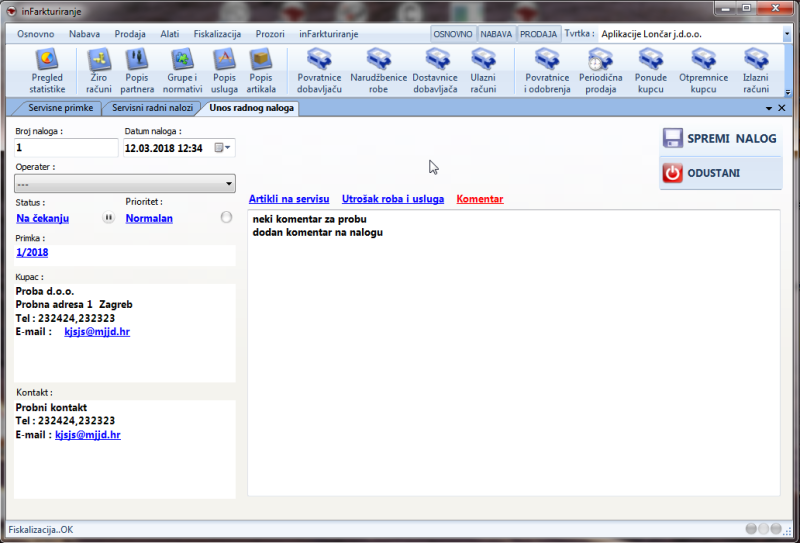Viewport: 800px width, 543px height.
Task: Open Primka 1/2018 link
Action: coord(32,252)
